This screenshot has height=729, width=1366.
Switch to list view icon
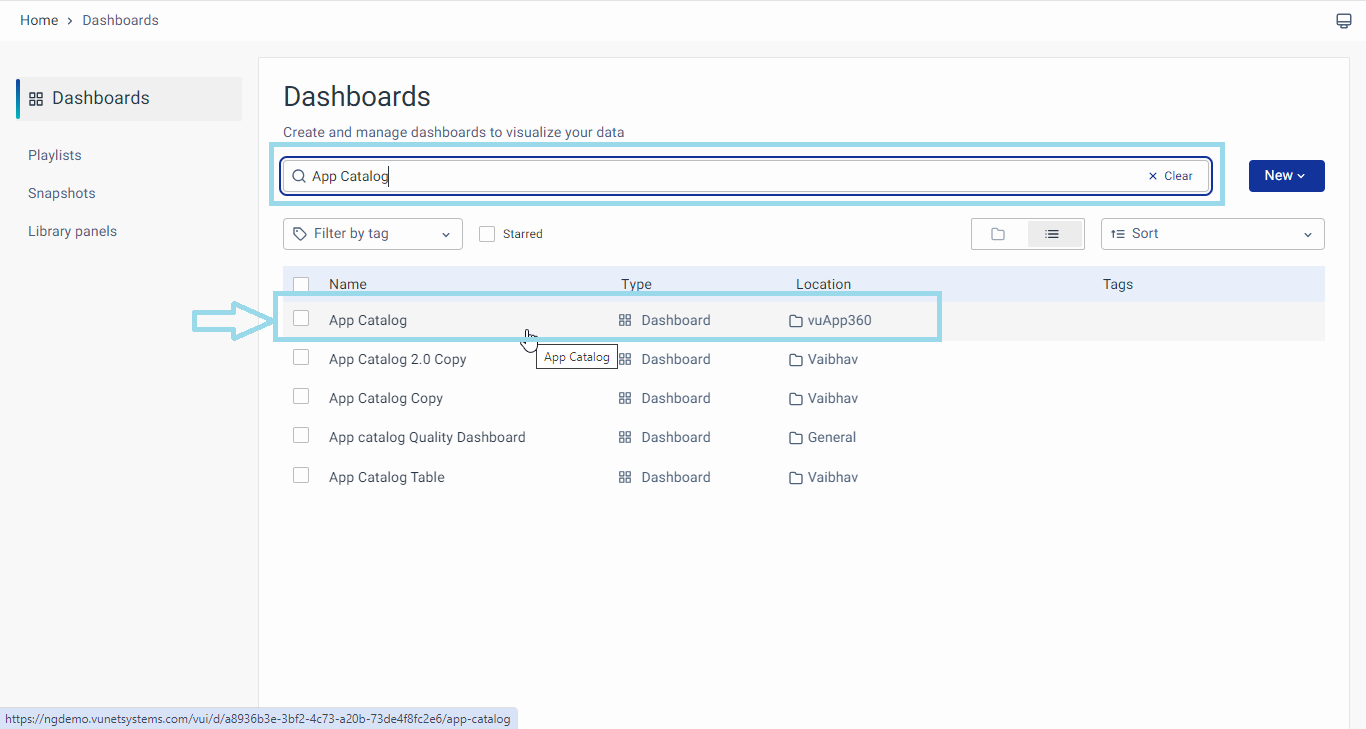1052,234
